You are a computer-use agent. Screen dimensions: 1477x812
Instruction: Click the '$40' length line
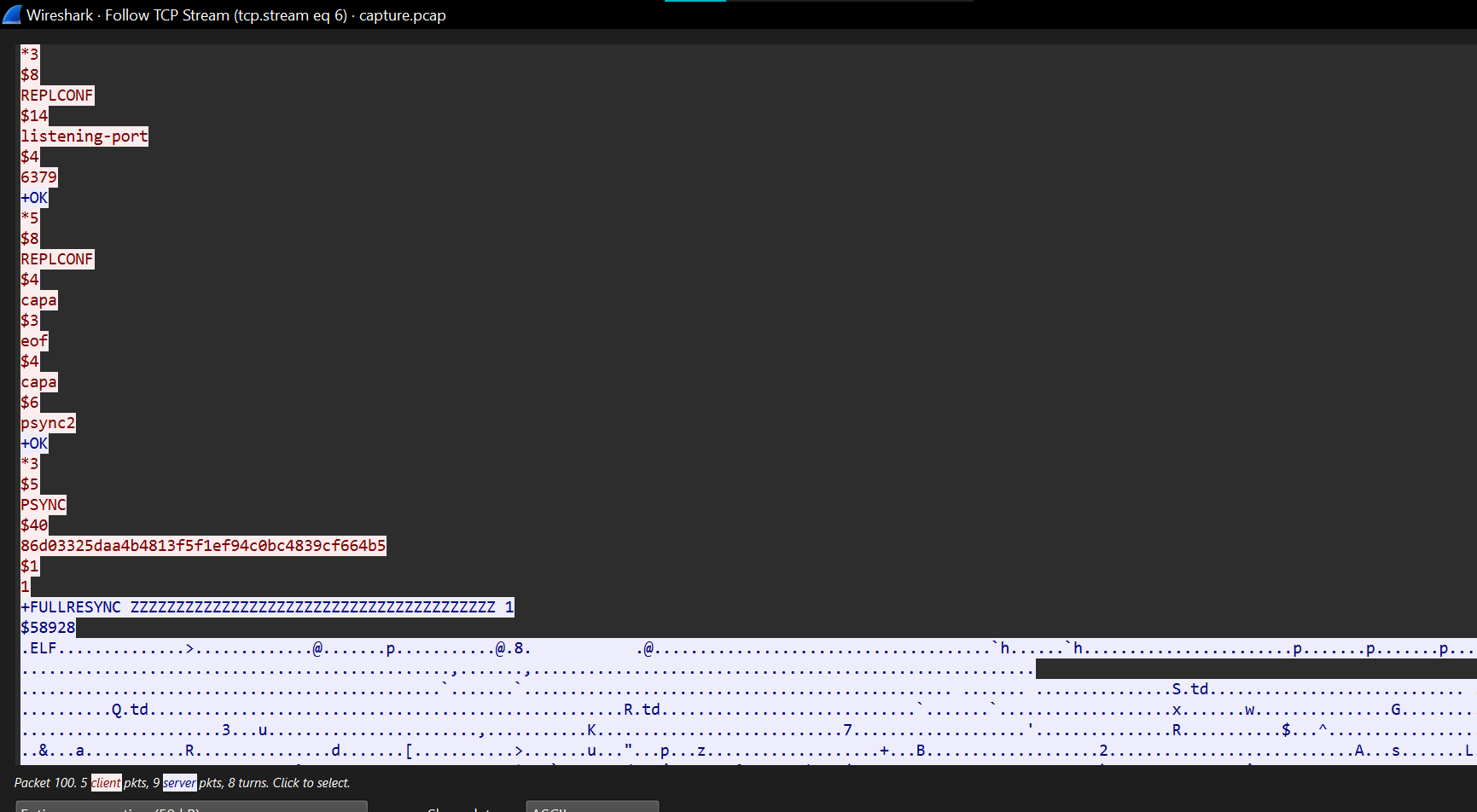34,525
